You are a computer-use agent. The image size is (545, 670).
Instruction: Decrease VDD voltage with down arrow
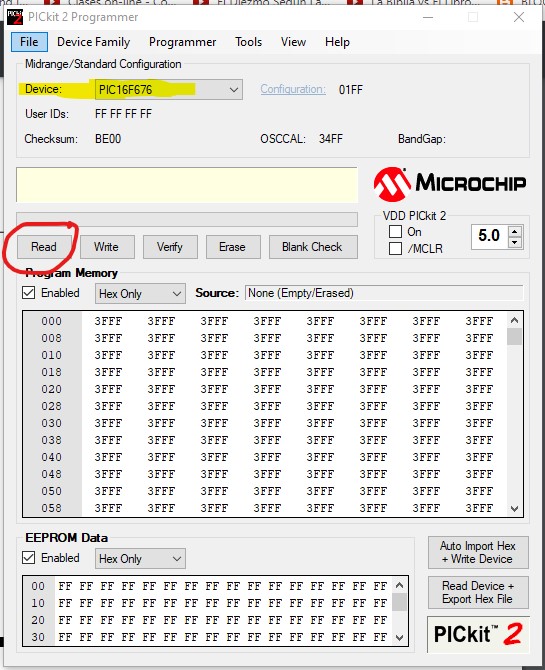tap(515, 242)
